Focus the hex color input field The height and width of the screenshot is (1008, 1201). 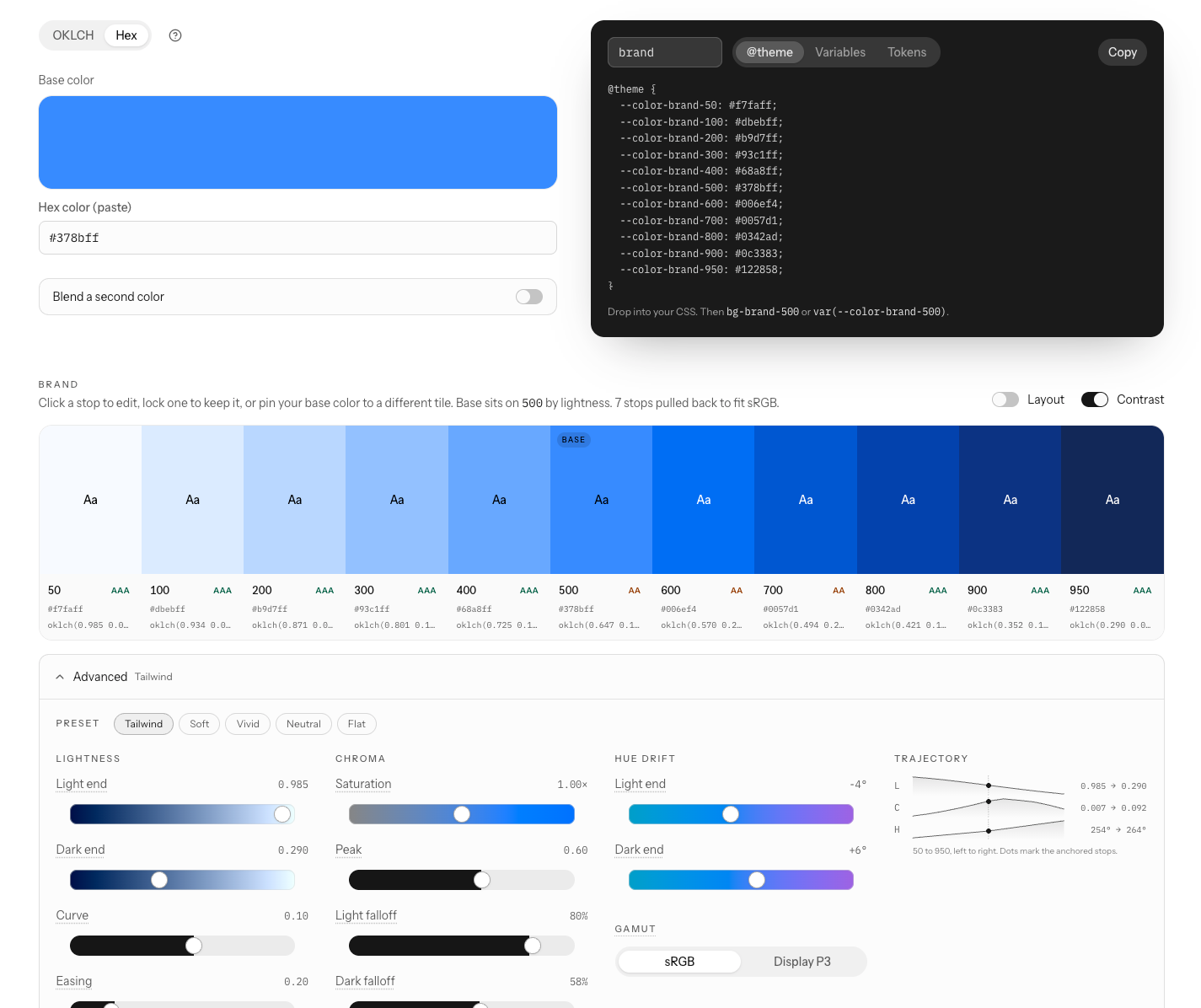pos(298,238)
